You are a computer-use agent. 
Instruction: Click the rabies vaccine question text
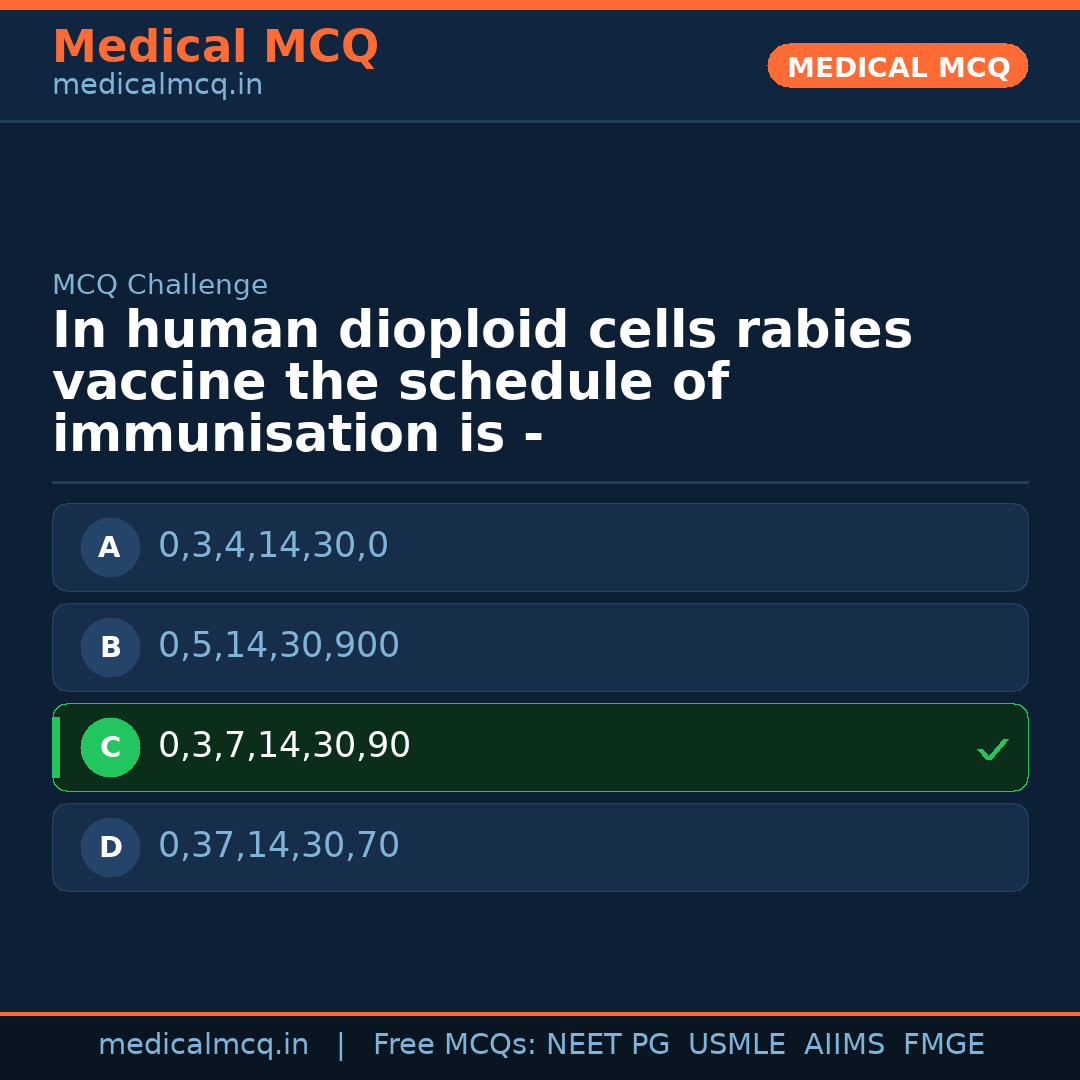482,383
